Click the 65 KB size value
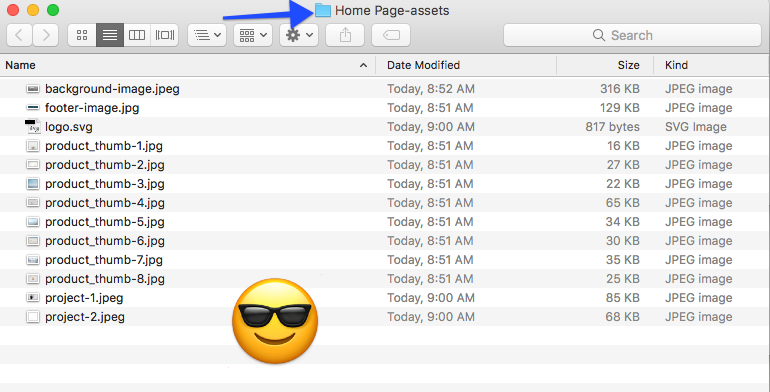Image resolution: width=770 pixels, height=392 pixels. coord(623,203)
